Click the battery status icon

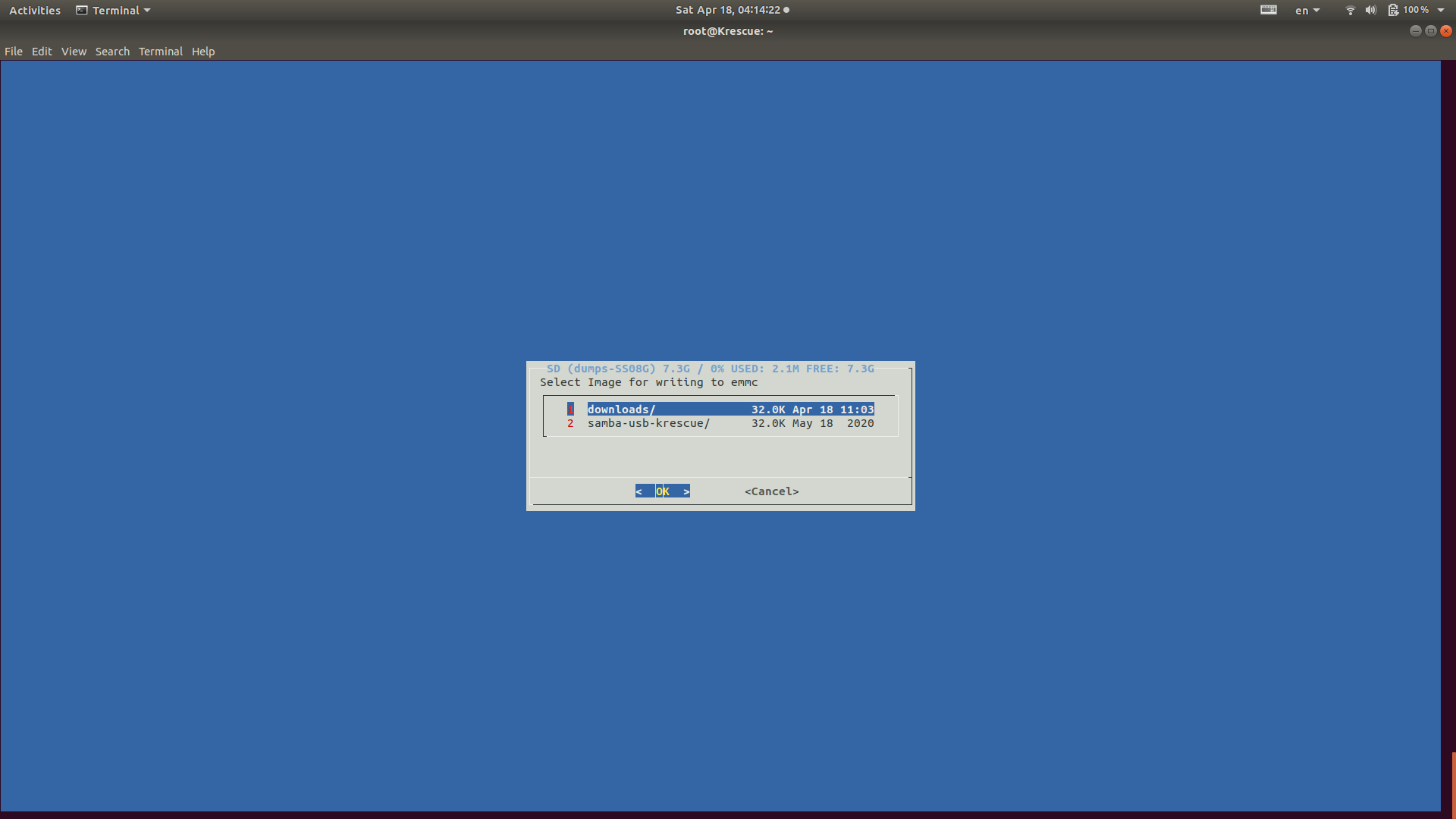tap(1393, 11)
